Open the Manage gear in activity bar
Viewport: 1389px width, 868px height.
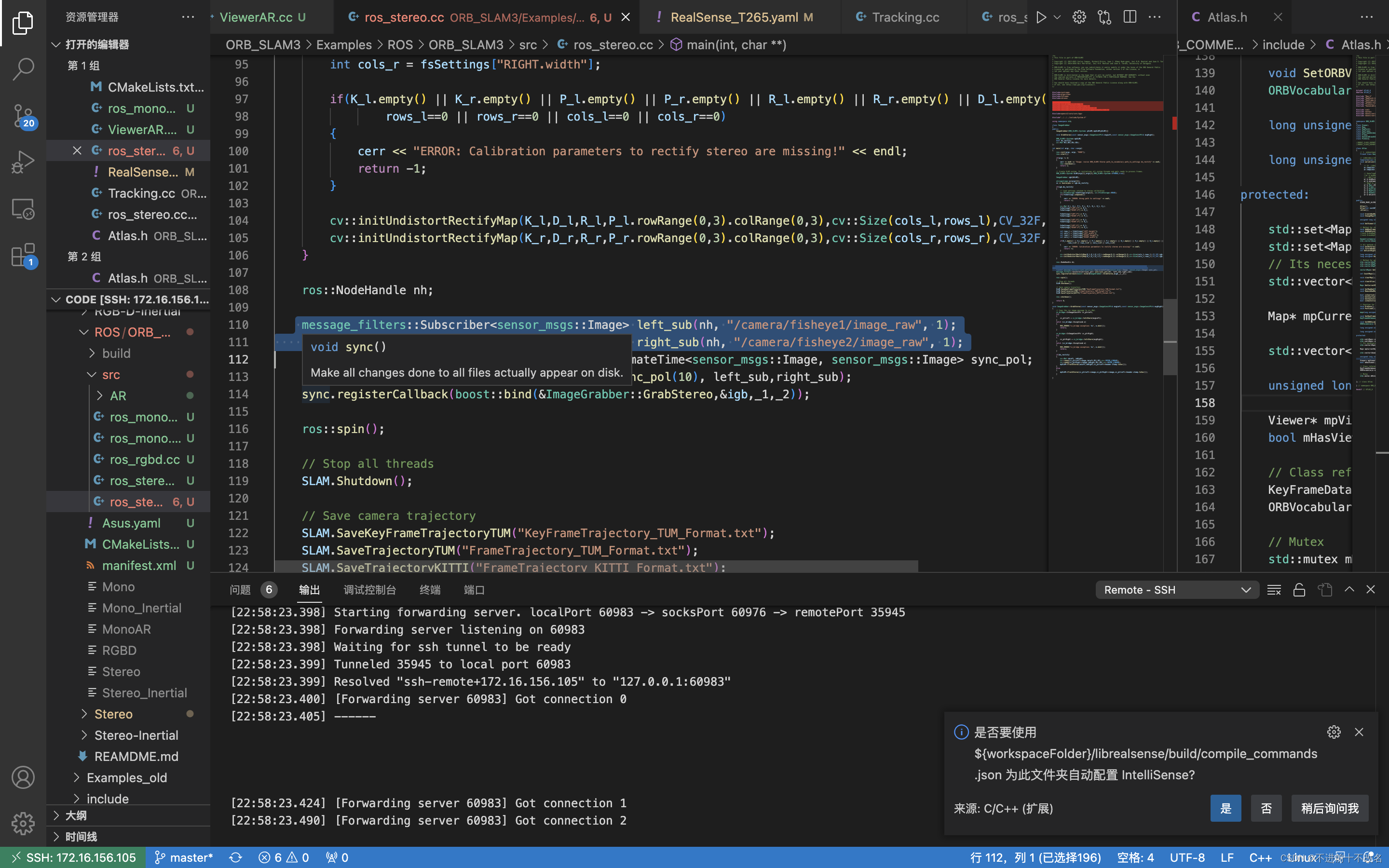pyautogui.click(x=23, y=823)
